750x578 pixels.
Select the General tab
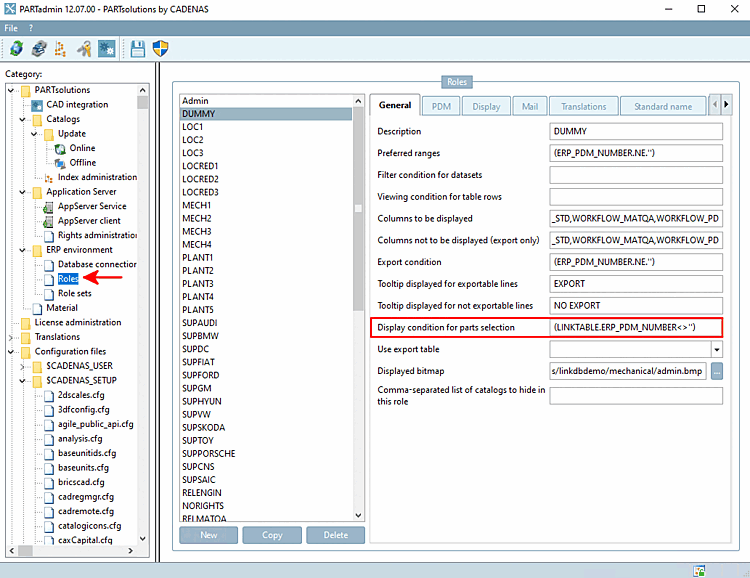395,105
